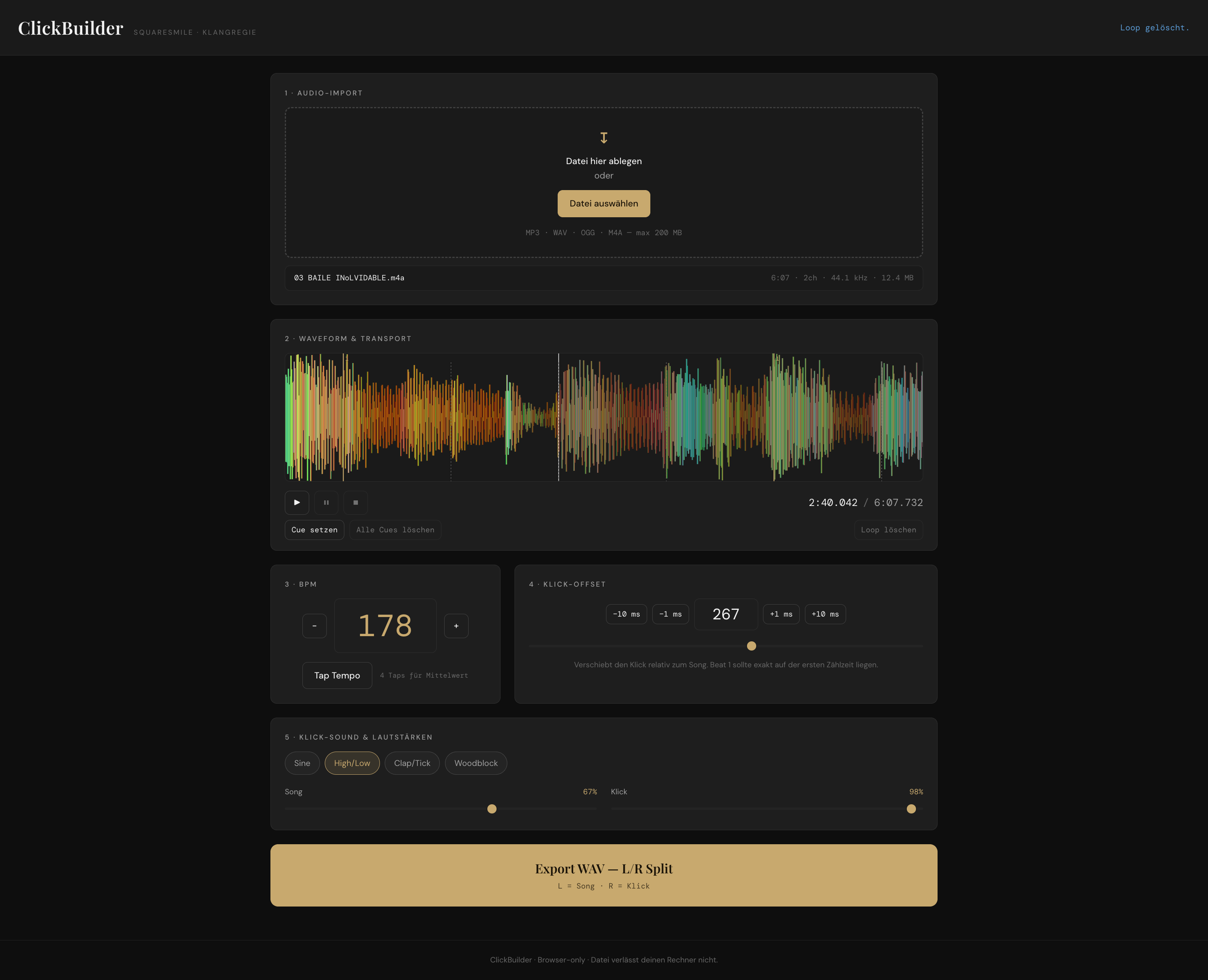The height and width of the screenshot is (980, 1208).
Task: Select the High/Low click sound
Action: 352,763
